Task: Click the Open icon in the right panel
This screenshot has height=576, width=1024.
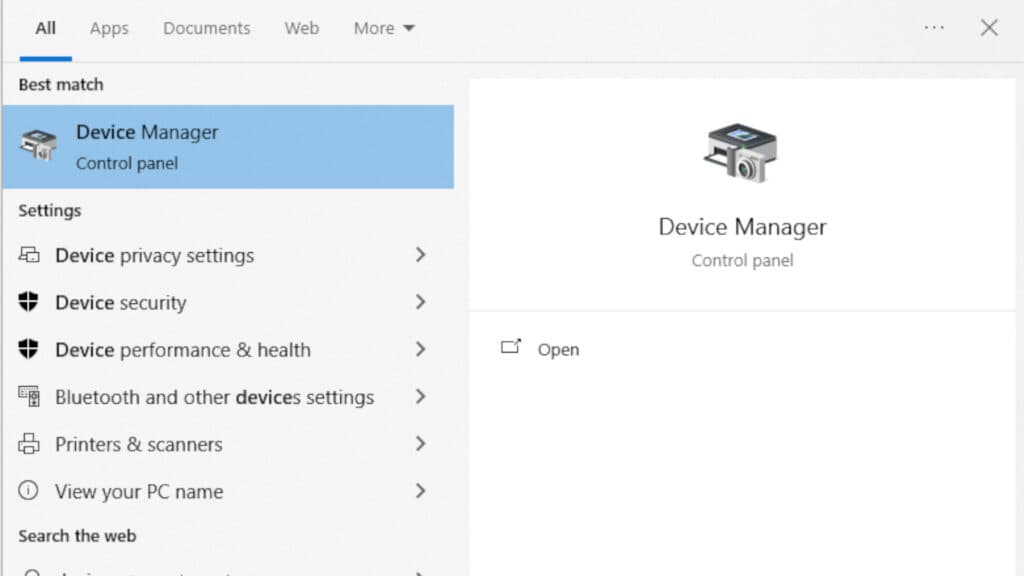Action: click(x=511, y=348)
